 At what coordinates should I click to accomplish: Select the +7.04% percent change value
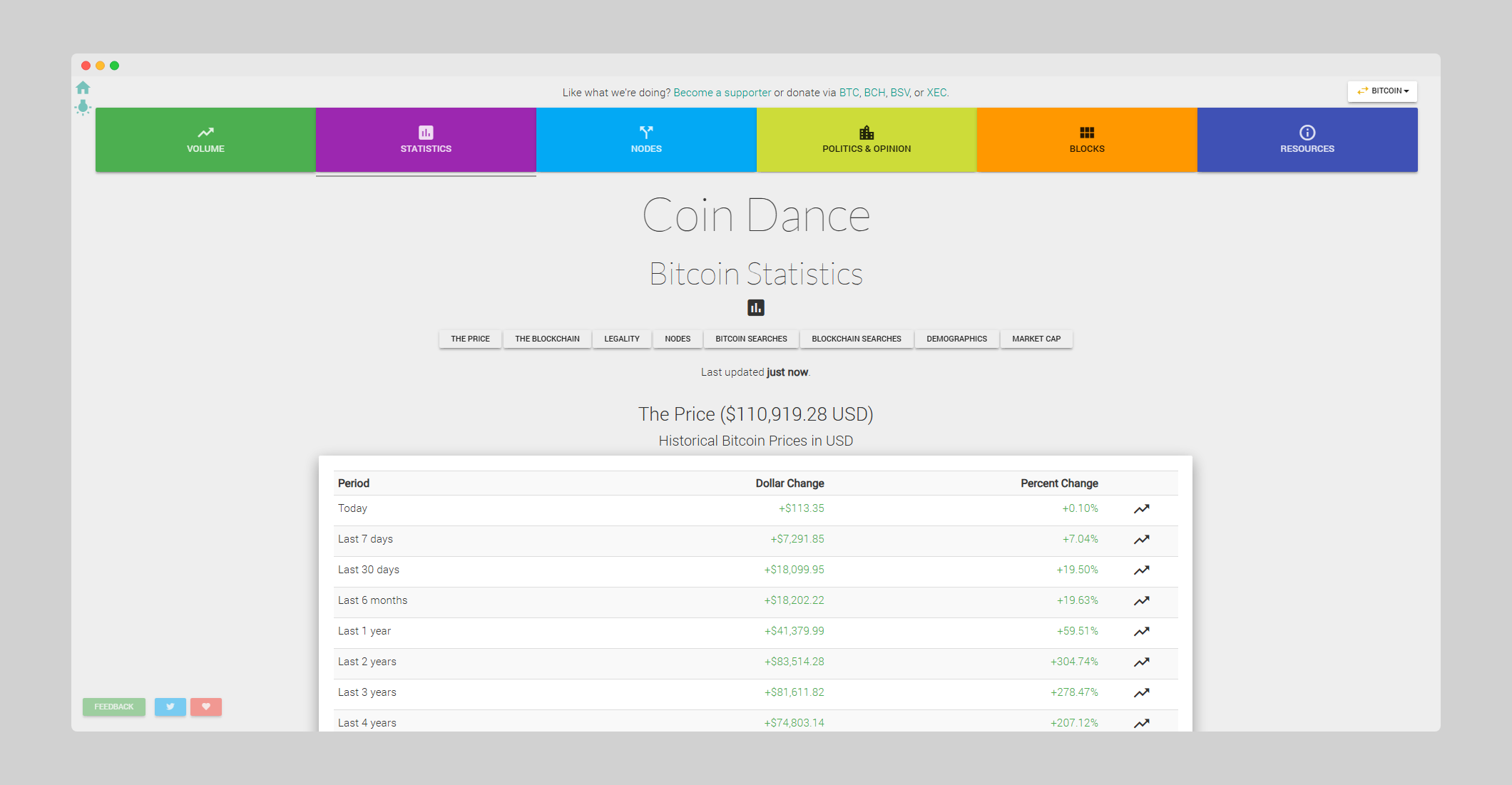(x=1081, y=539)
